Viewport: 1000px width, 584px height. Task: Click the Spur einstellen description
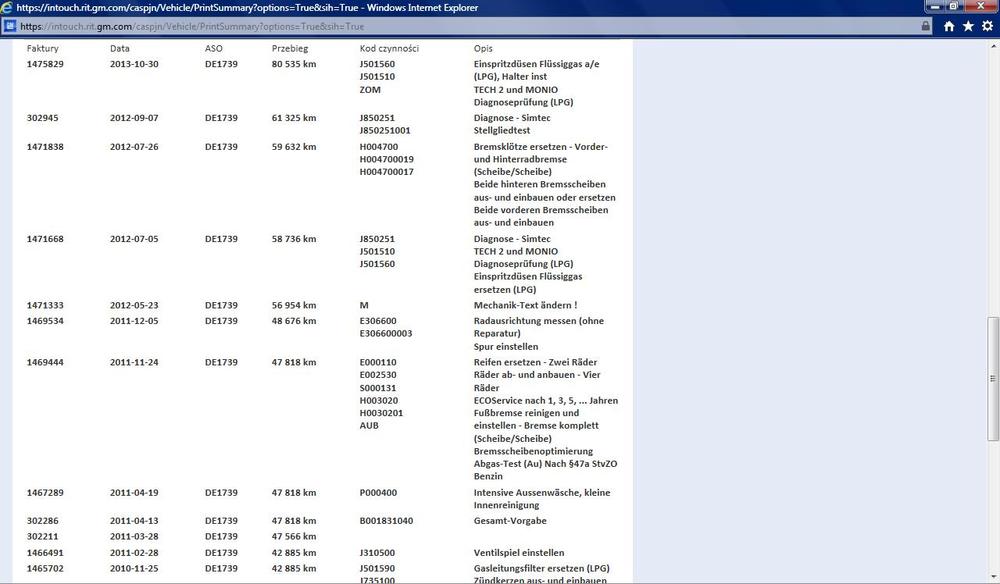tap(506, 347)
